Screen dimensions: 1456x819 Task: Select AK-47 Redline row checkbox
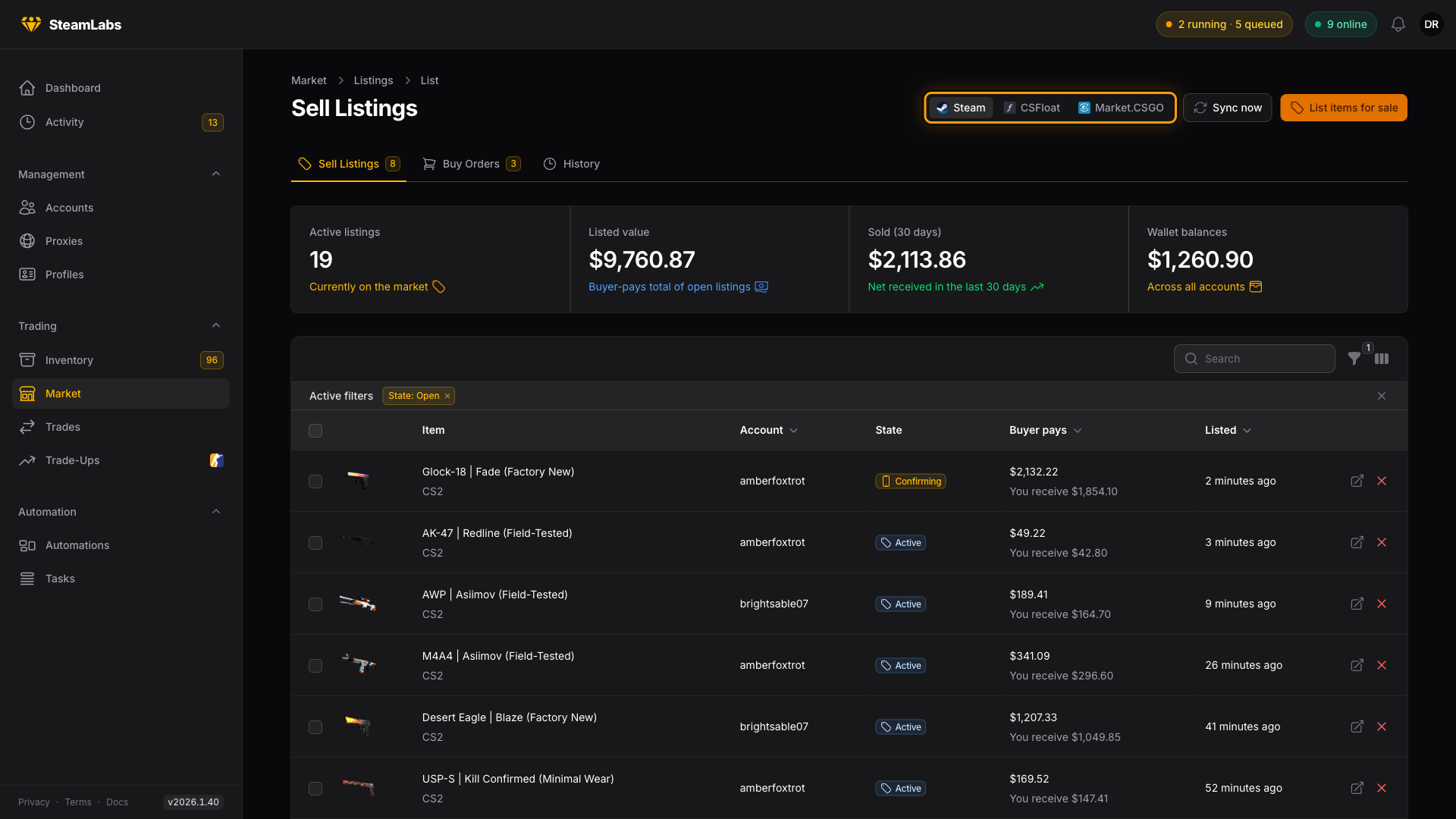coord(315,543)
